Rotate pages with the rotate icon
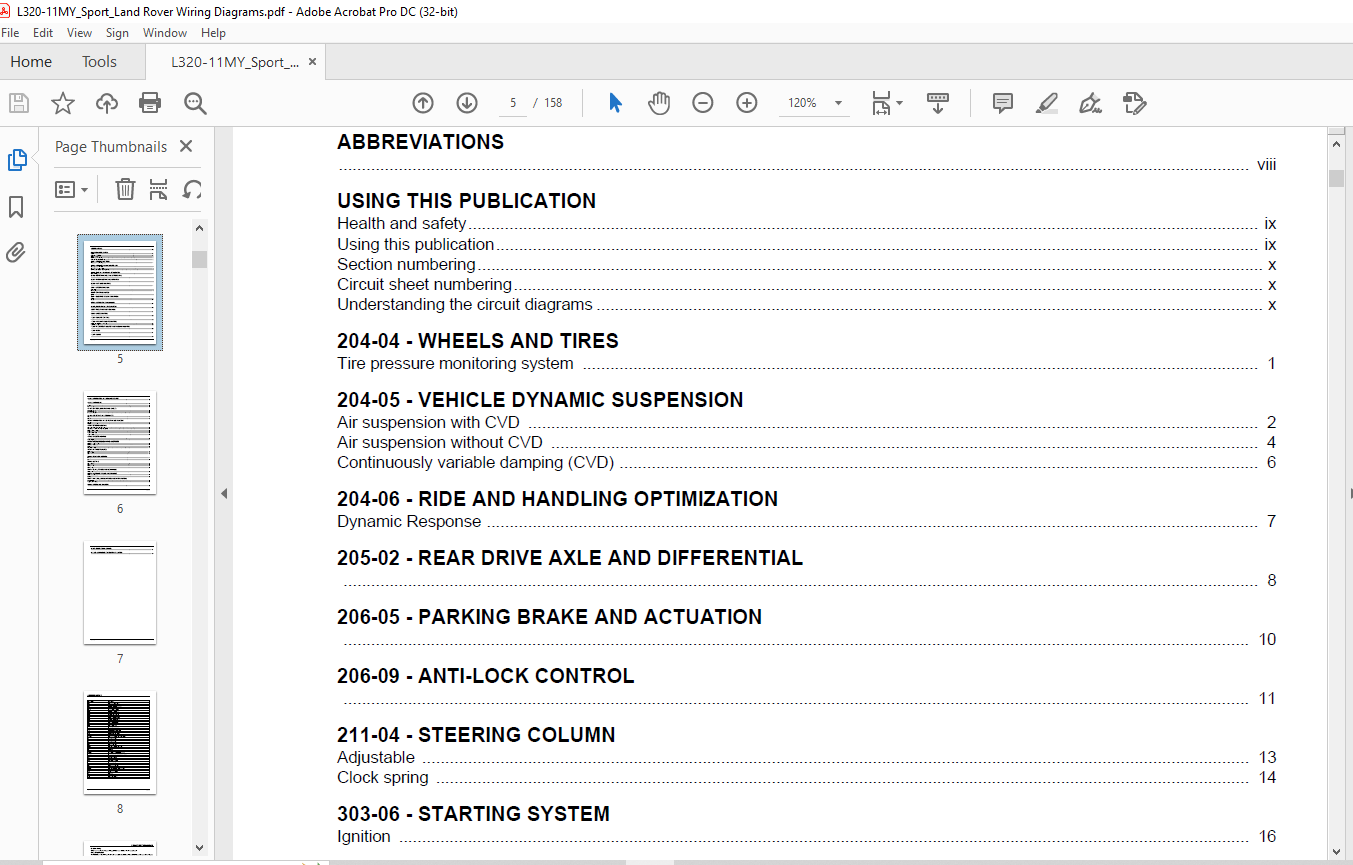 point(193,189)
